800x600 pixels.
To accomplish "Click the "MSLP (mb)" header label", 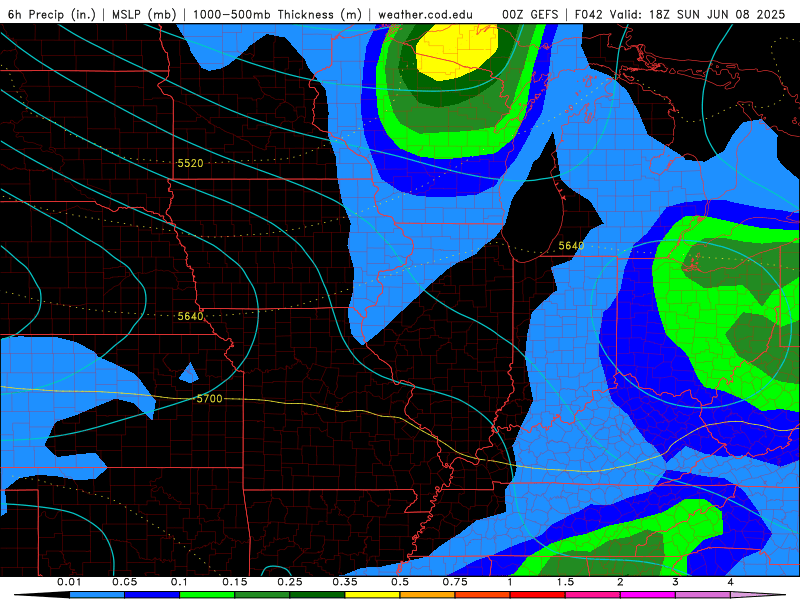I will tap(144, 14).
